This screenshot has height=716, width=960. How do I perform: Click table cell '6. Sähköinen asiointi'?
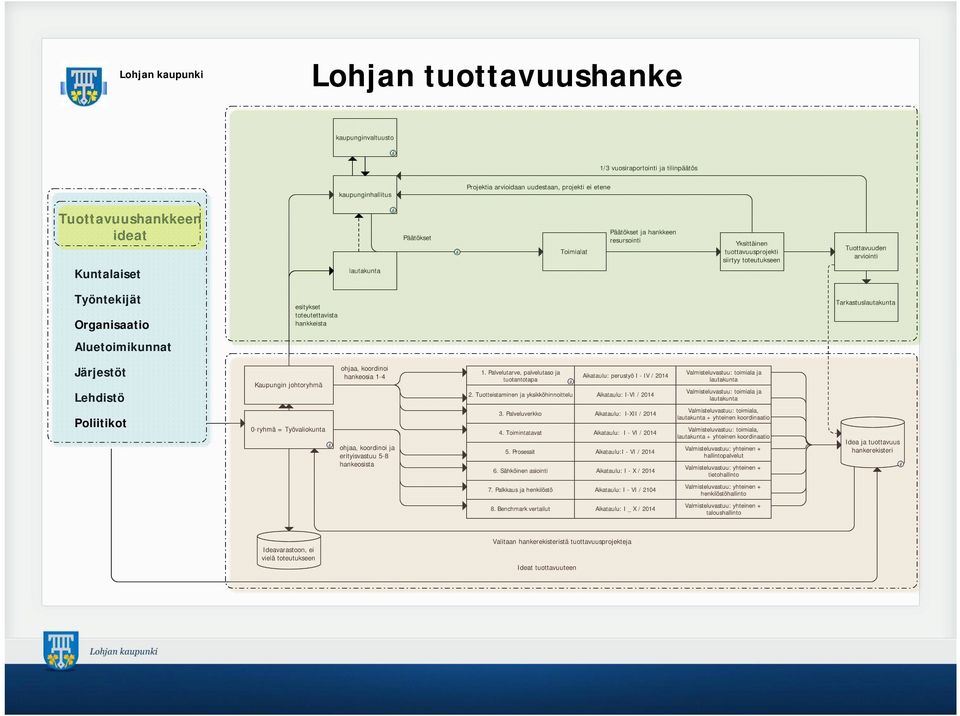[520, 471]
